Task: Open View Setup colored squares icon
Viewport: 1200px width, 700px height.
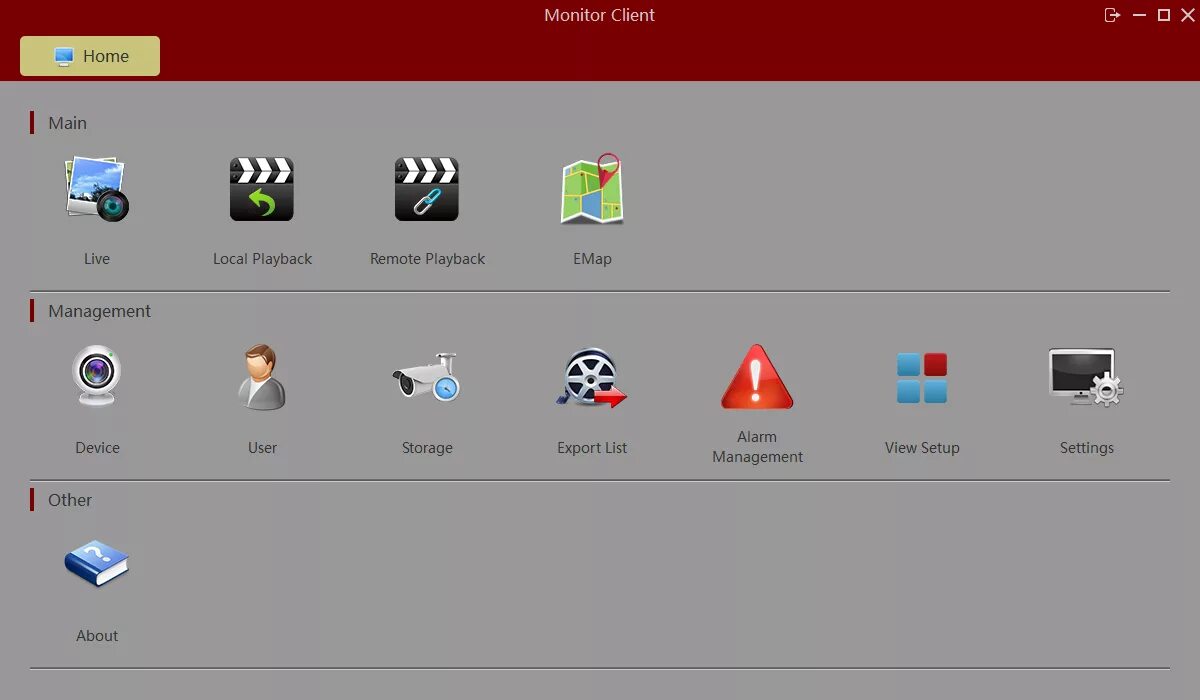Action: [x=922, y=377]
